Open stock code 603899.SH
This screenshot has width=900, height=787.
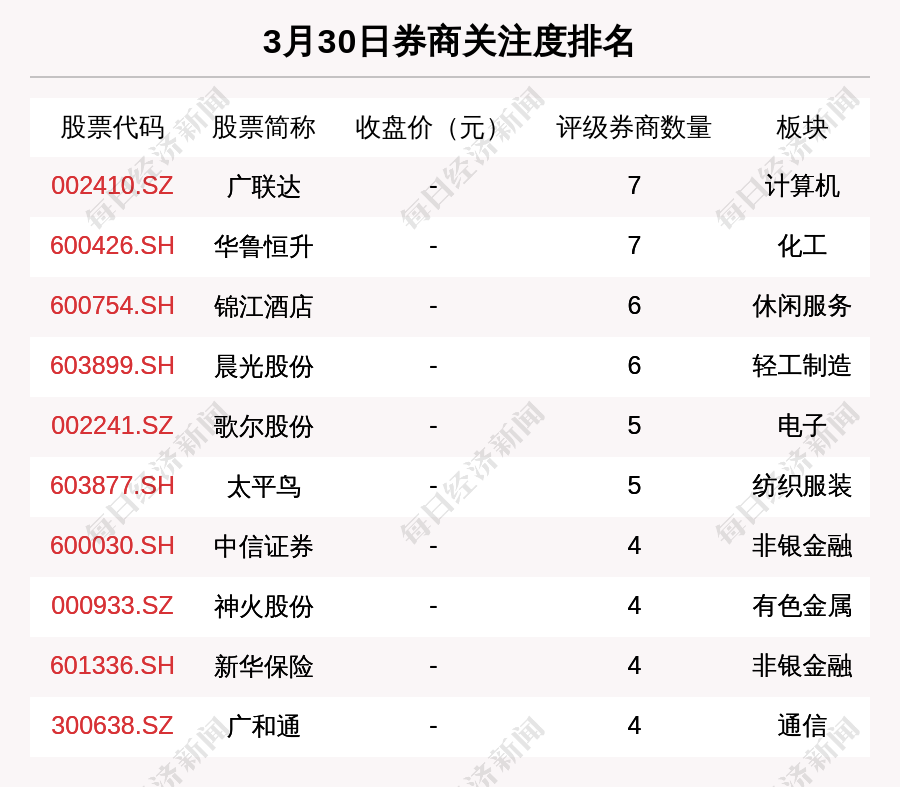point(112,366)
